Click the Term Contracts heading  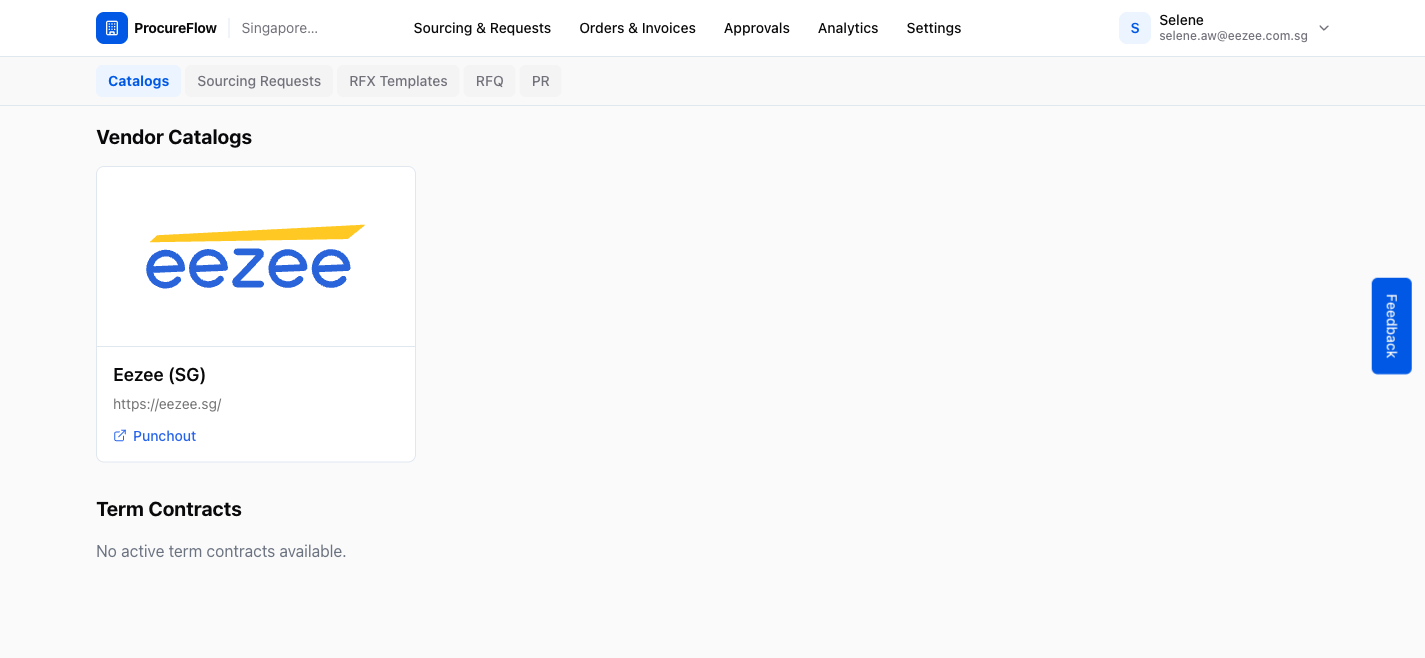coord(169,509)
